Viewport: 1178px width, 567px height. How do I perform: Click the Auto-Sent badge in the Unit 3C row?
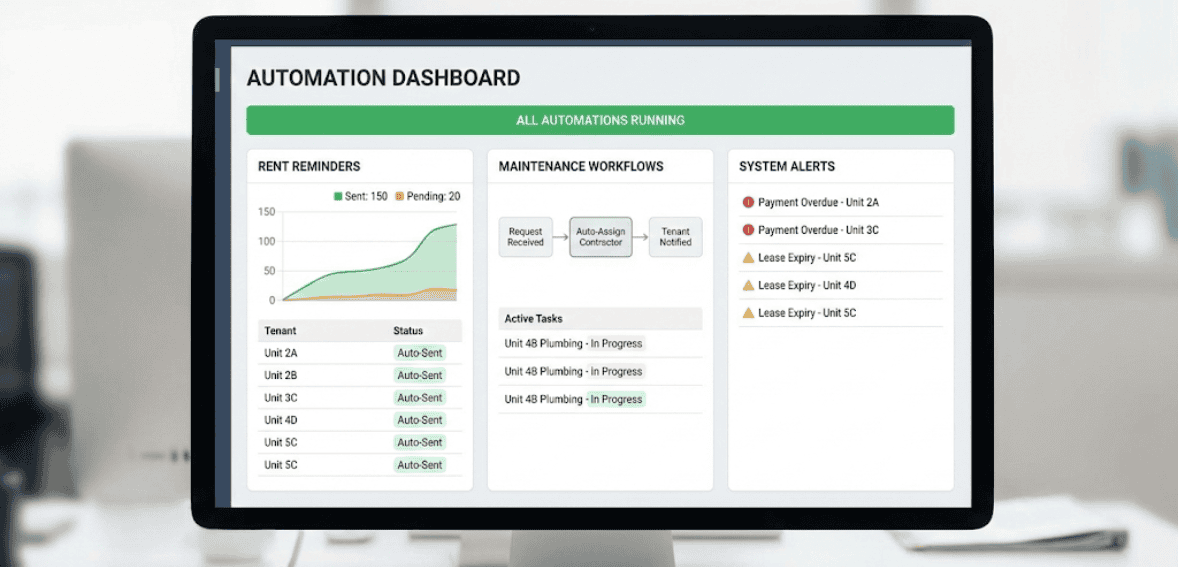pyautogui.click(x=419, y=398)
